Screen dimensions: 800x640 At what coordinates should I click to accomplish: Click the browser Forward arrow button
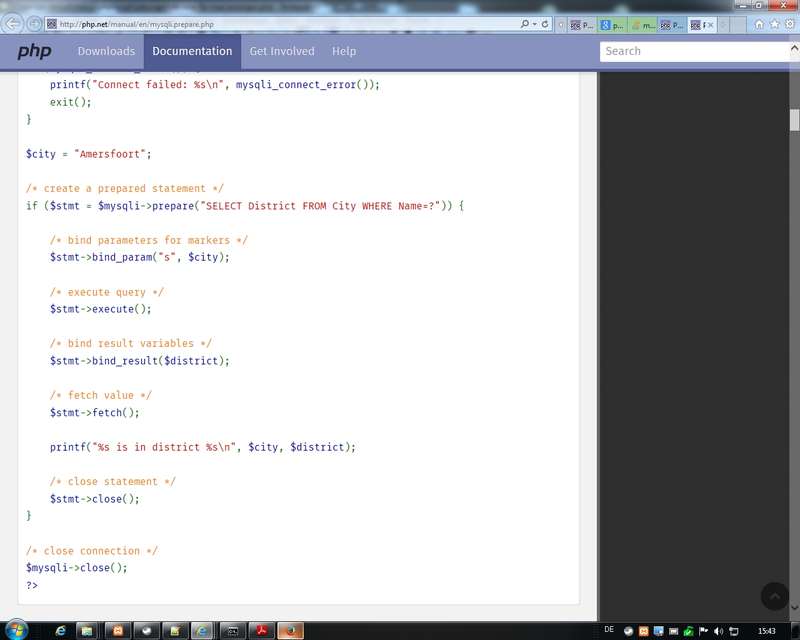coord(35,23)
